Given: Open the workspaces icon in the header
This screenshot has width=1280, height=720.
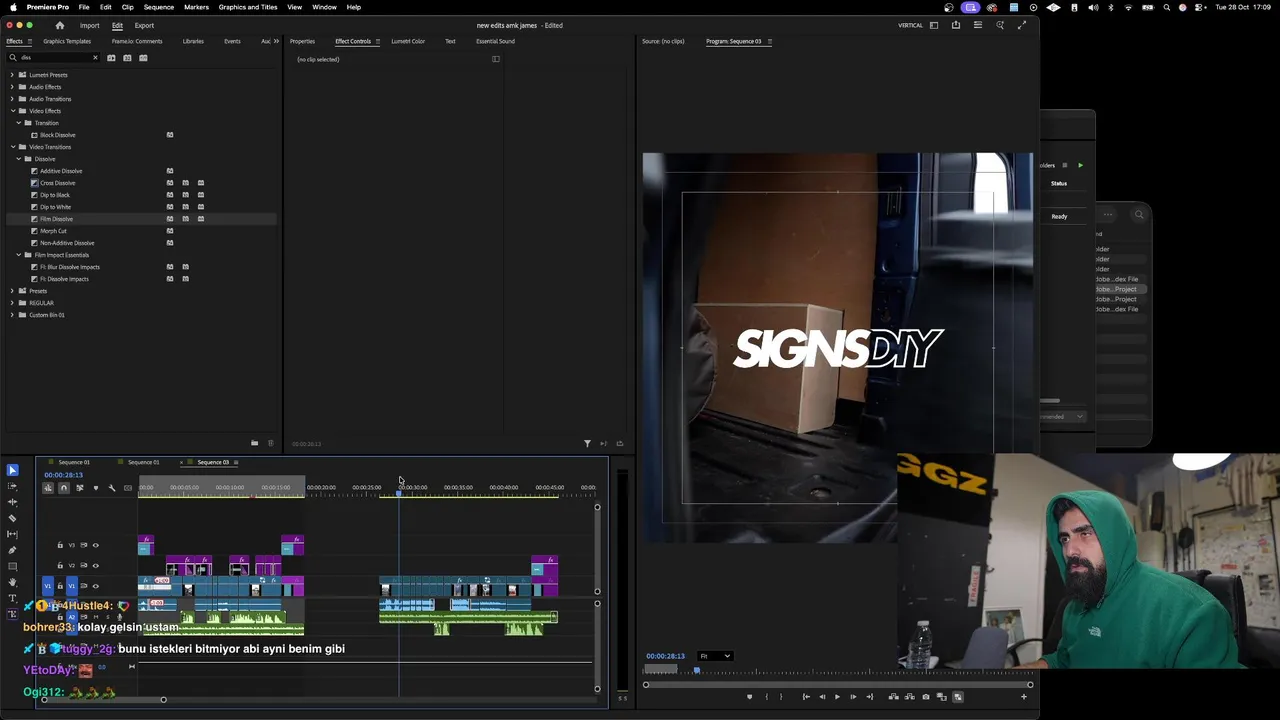Looking at the screenshot, I should tap(934, 25).
